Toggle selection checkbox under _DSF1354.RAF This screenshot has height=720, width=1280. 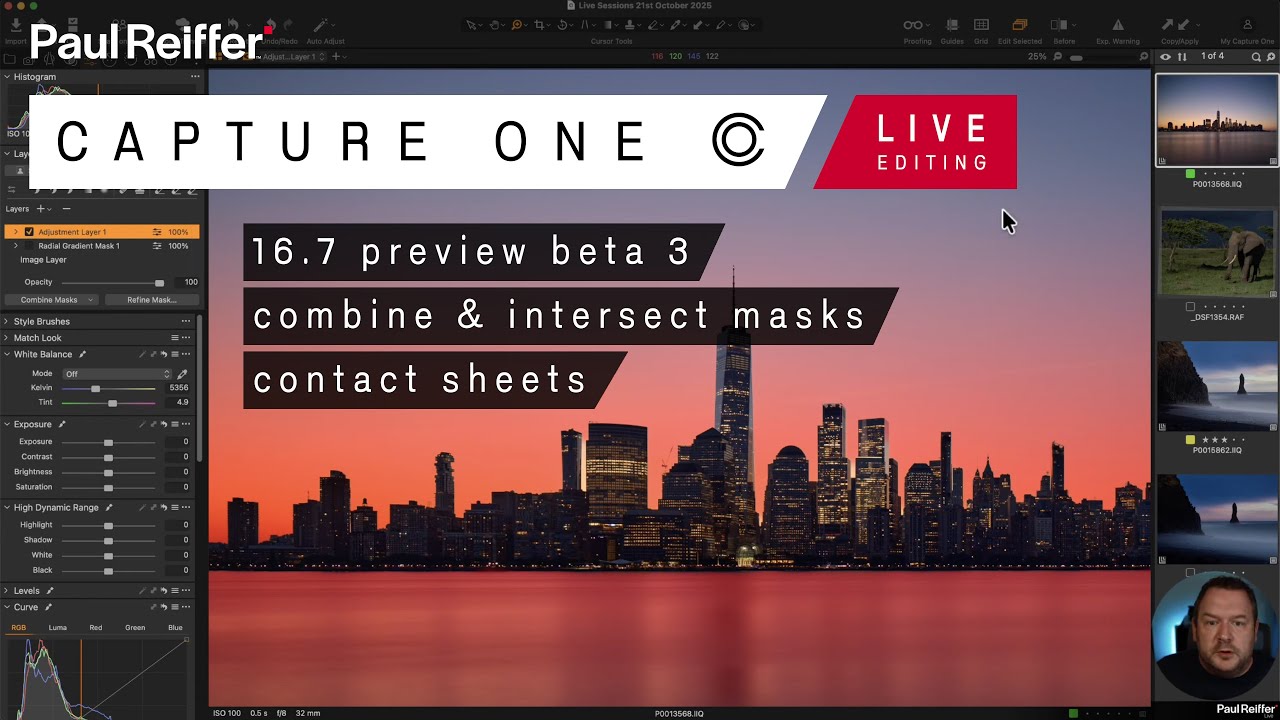click(1190, 307)
